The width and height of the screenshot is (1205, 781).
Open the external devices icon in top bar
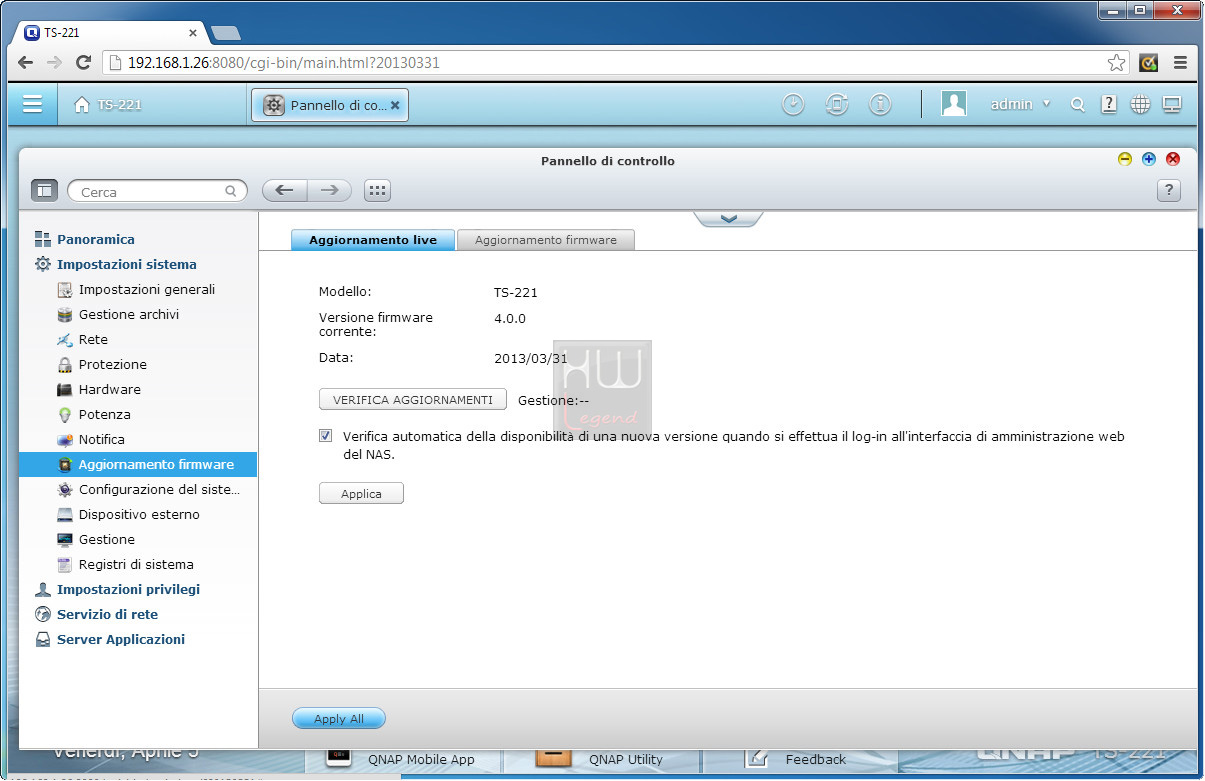pyautogui.click(x=837, y=104)
